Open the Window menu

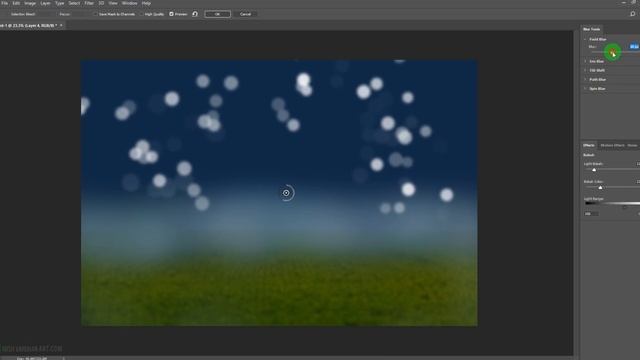click(x=130, y=3)
